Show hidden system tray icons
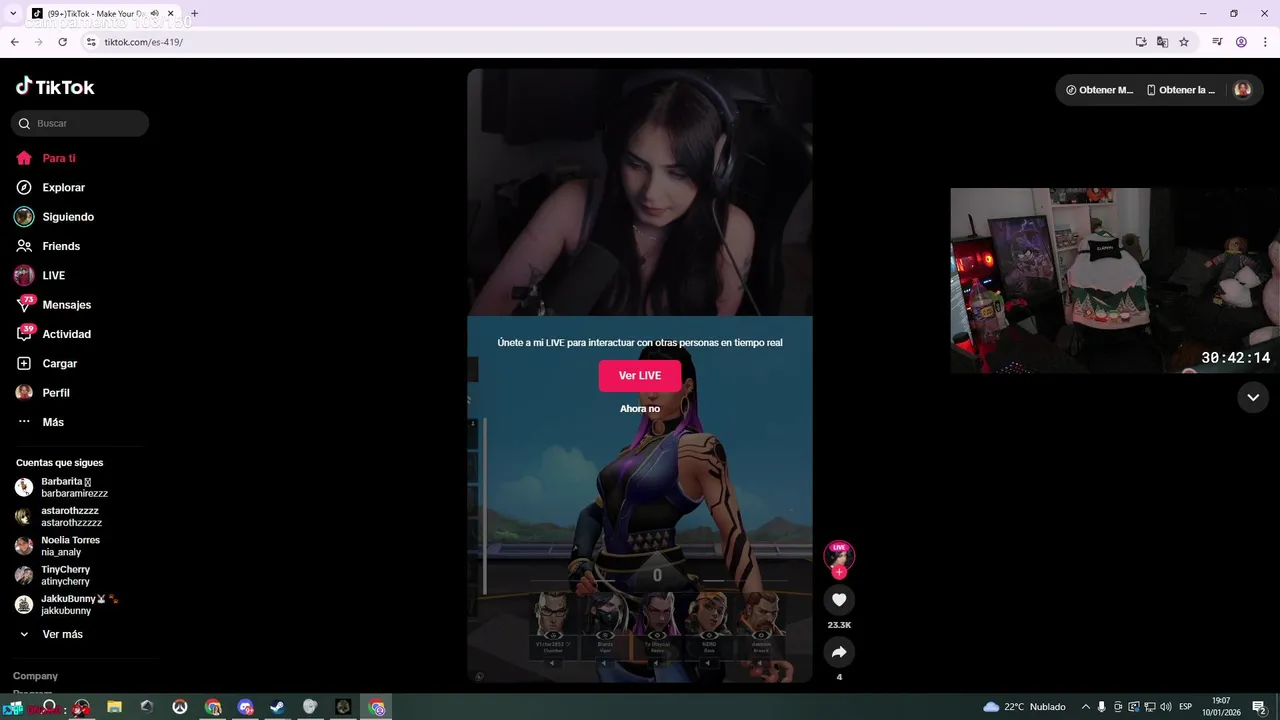The width and height of the screenshot is (1280, 720). [x=1085, y=707]
